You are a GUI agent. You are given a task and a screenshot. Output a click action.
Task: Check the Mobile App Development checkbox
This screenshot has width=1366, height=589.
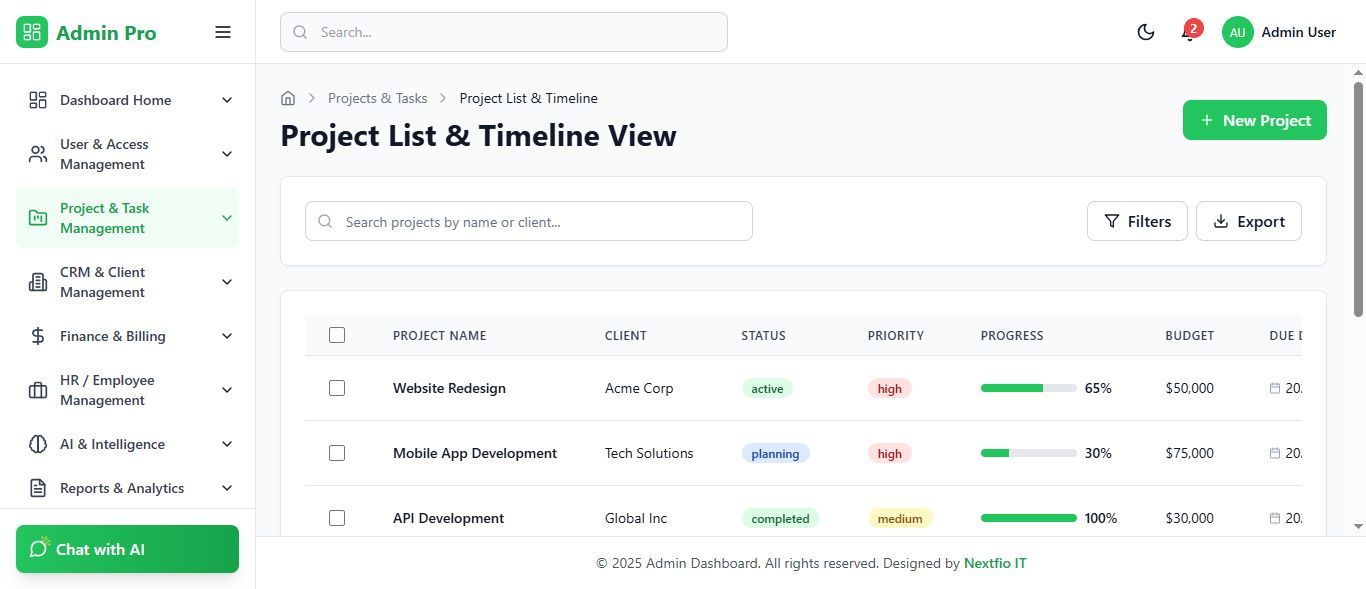point(337,453)
